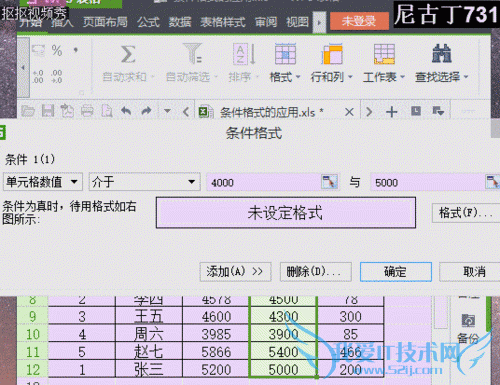Viewport: 500px width, 385px height.
Task: Click the new tab plus icon
Action: (392, 111)
